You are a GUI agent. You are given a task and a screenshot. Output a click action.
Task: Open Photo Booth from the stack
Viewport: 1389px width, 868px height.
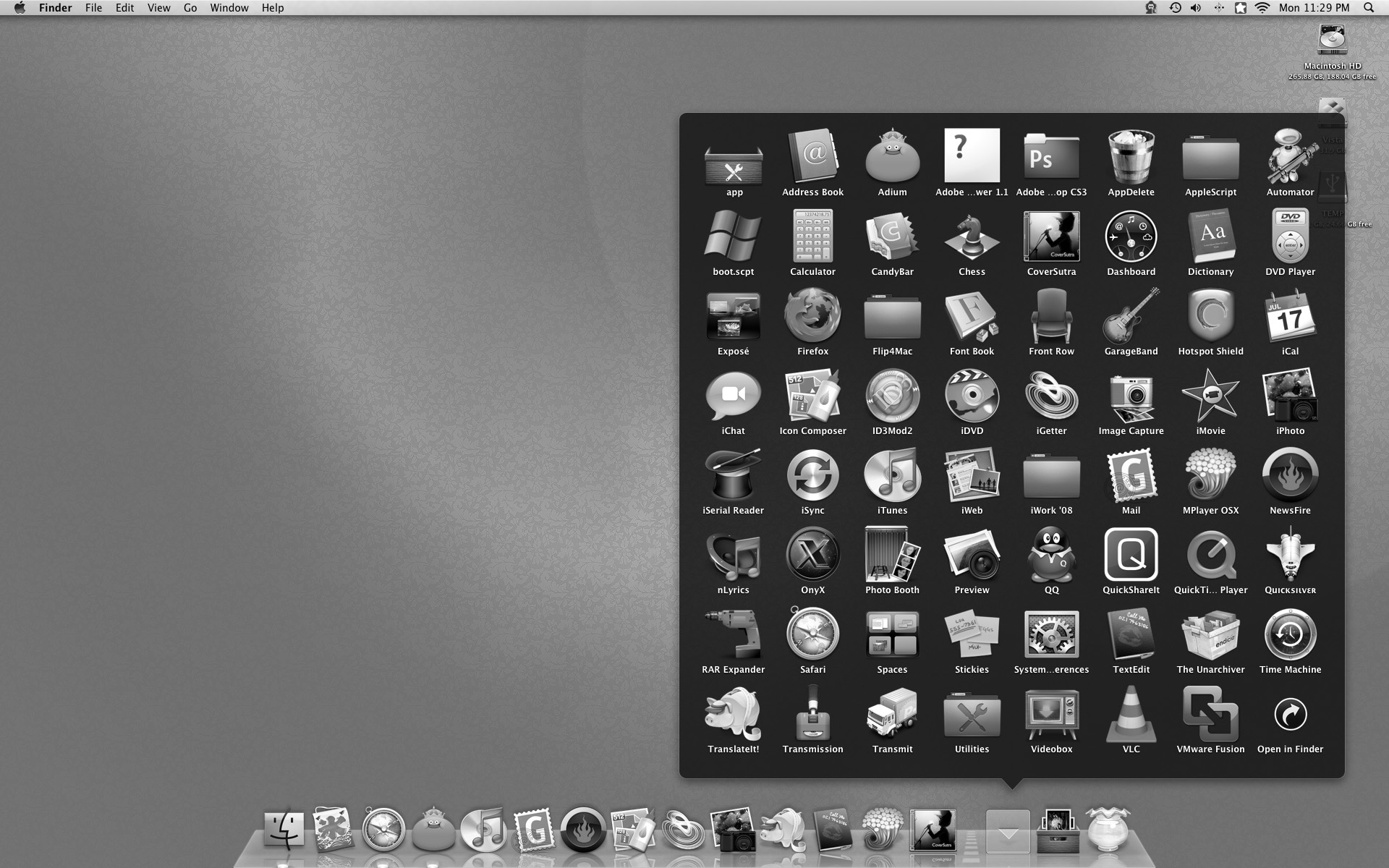[892, 554]
